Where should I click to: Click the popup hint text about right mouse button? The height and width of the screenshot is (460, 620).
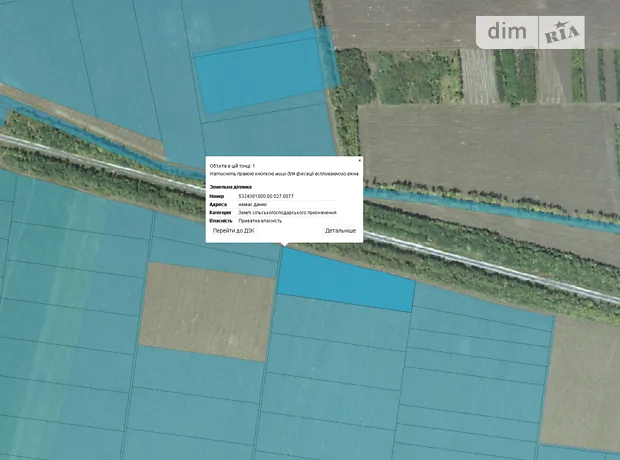[284, 173]
